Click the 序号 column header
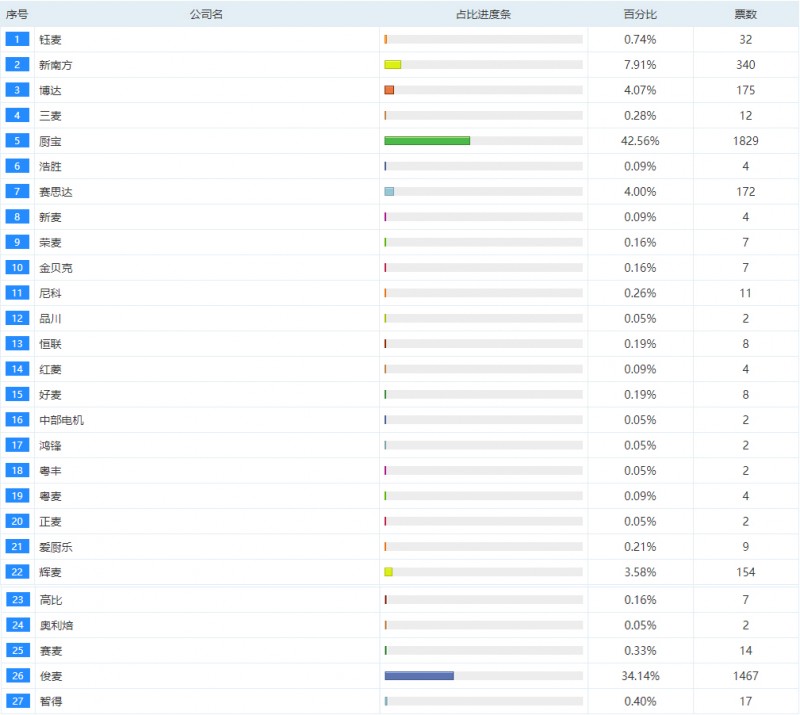Screen dimensions: 800x715 click(17, 14)
